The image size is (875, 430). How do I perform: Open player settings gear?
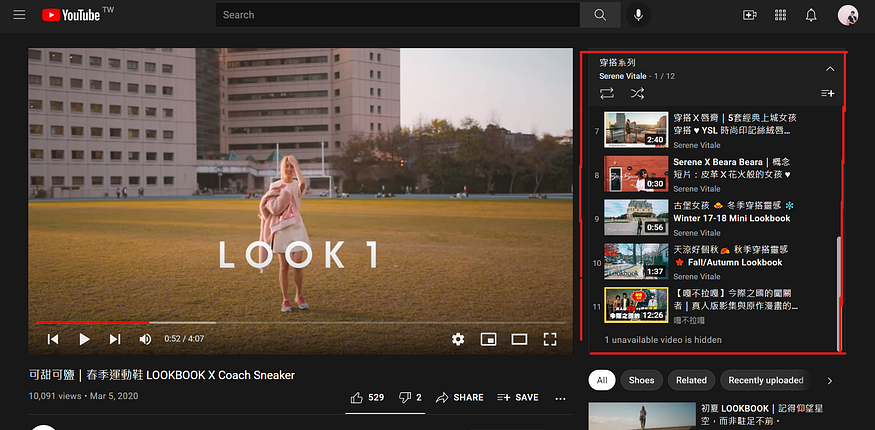click(458, 339)
